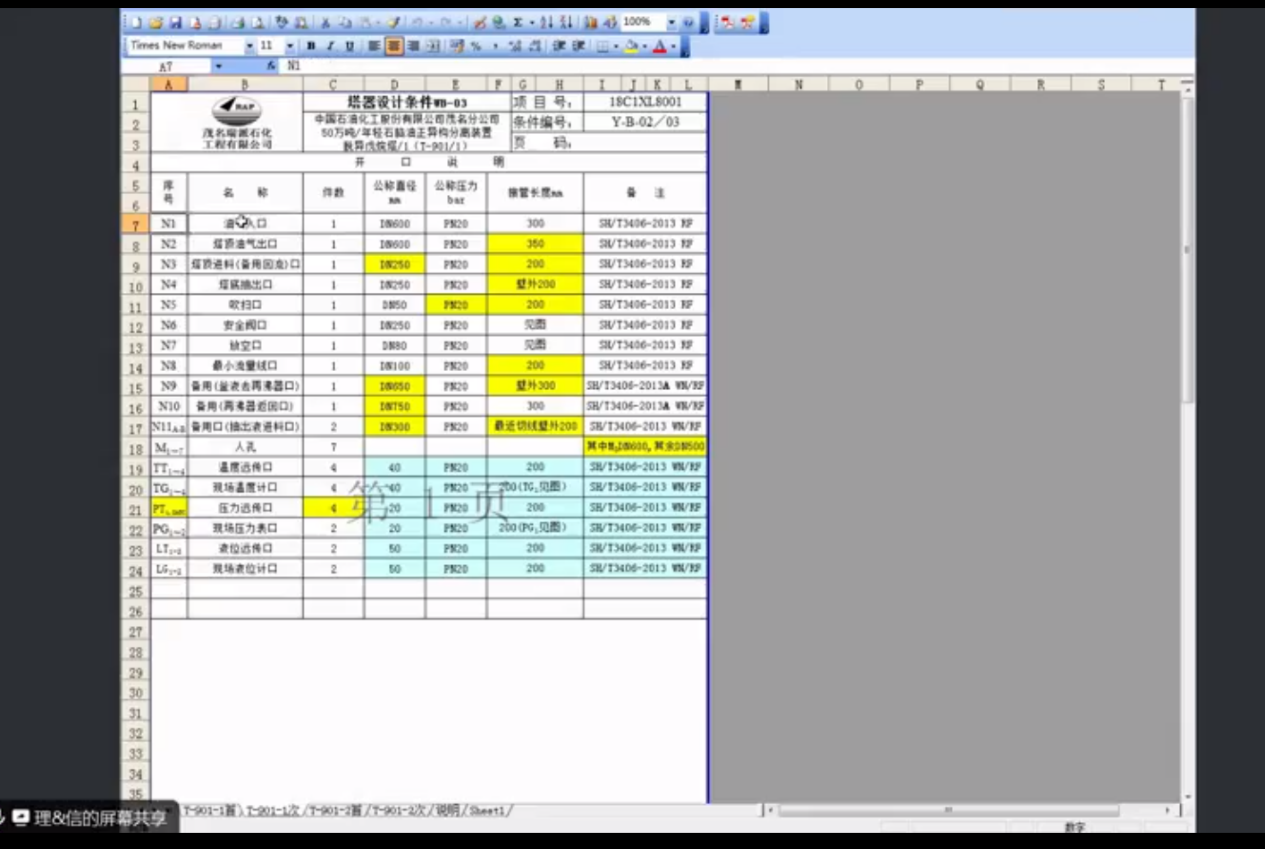Screen dimensions: 1265x849
Task: Switch to the T-901-2首 sheet tab
Action: point(336,810)
